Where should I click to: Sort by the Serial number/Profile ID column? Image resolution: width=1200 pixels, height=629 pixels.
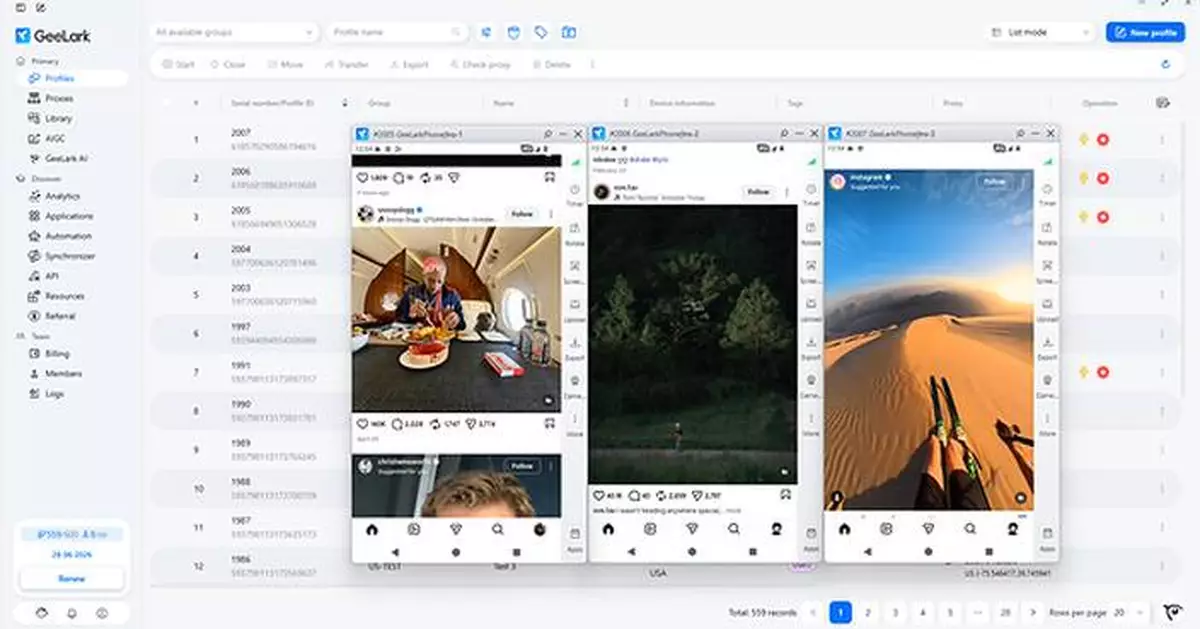tap(345, 103)
